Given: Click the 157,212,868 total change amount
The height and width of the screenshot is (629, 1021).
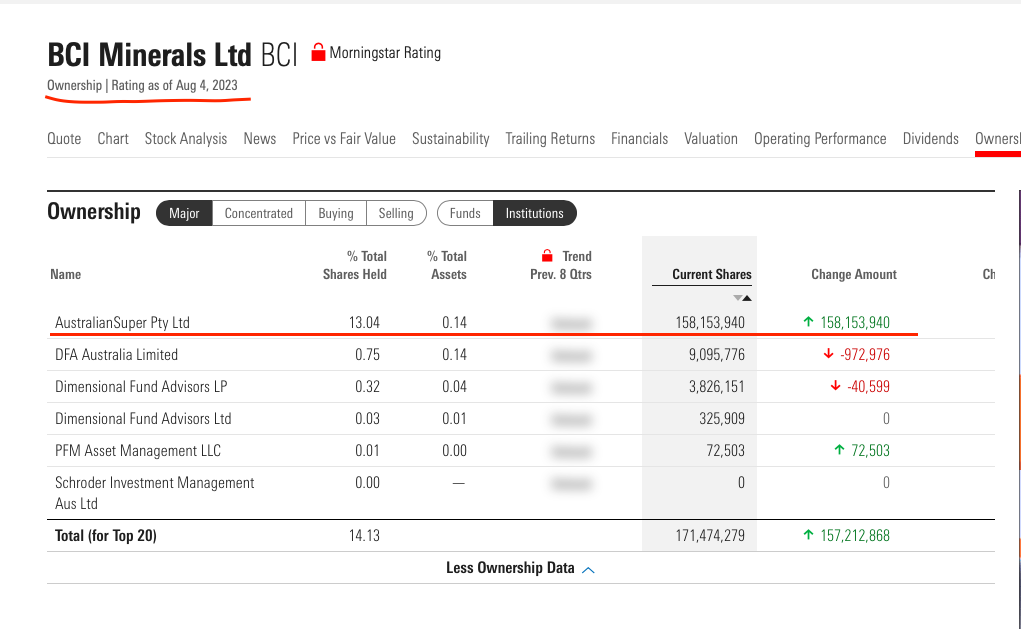Looking at the screenshot, I should tap(855, 535).
